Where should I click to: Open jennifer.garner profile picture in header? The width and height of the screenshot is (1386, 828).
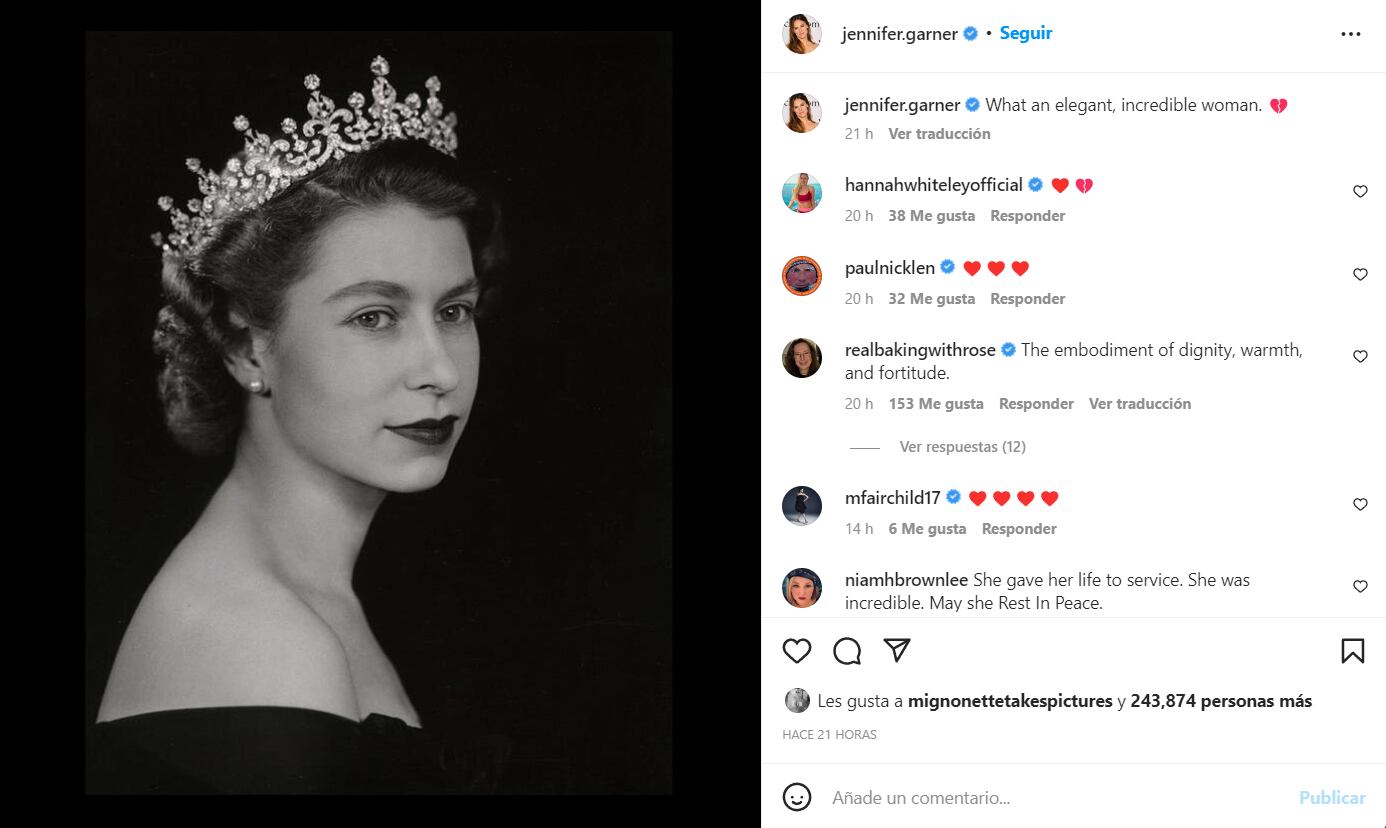[802, 34]
